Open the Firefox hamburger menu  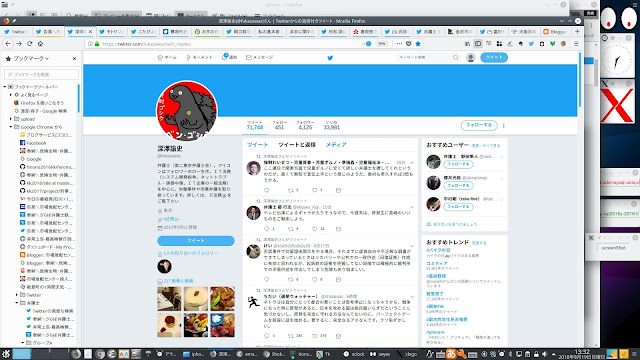pos(576,44)
